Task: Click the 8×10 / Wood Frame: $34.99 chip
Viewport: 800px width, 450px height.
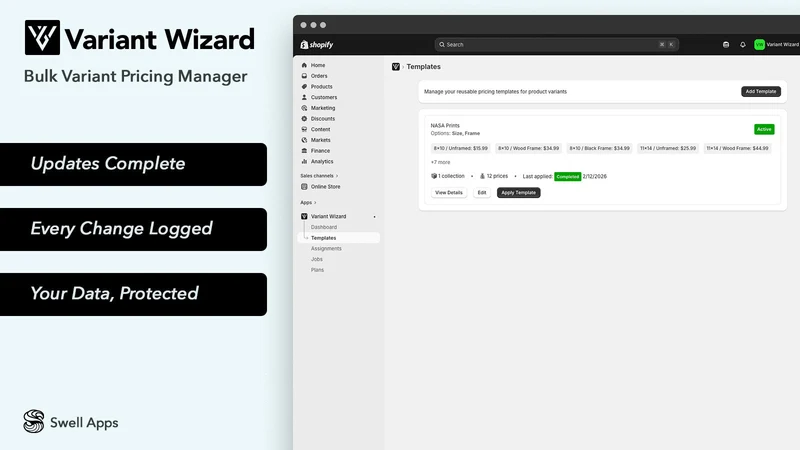Action: (x=529, y=148)
